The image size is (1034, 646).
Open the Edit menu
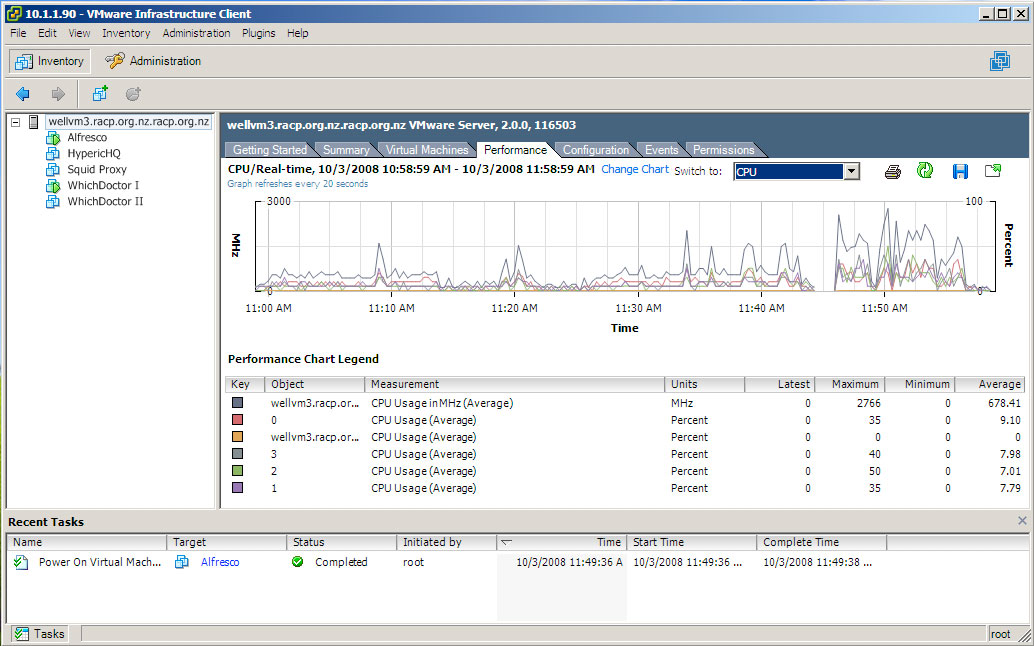(x=47, y=33)
